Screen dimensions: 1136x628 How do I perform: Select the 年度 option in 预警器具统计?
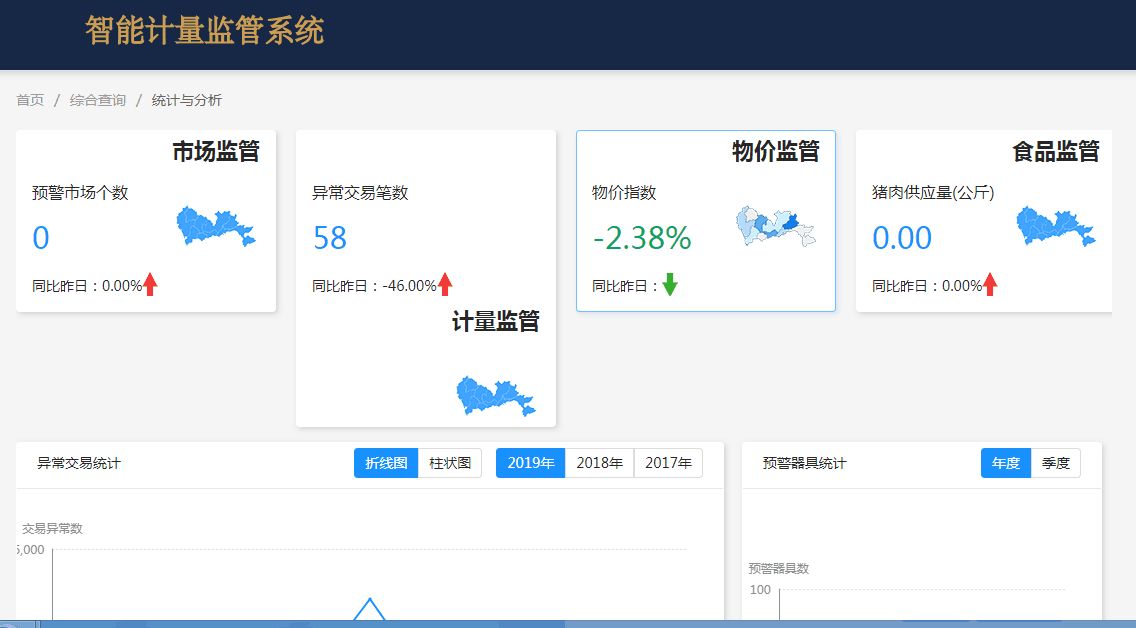pos(1004,462)
